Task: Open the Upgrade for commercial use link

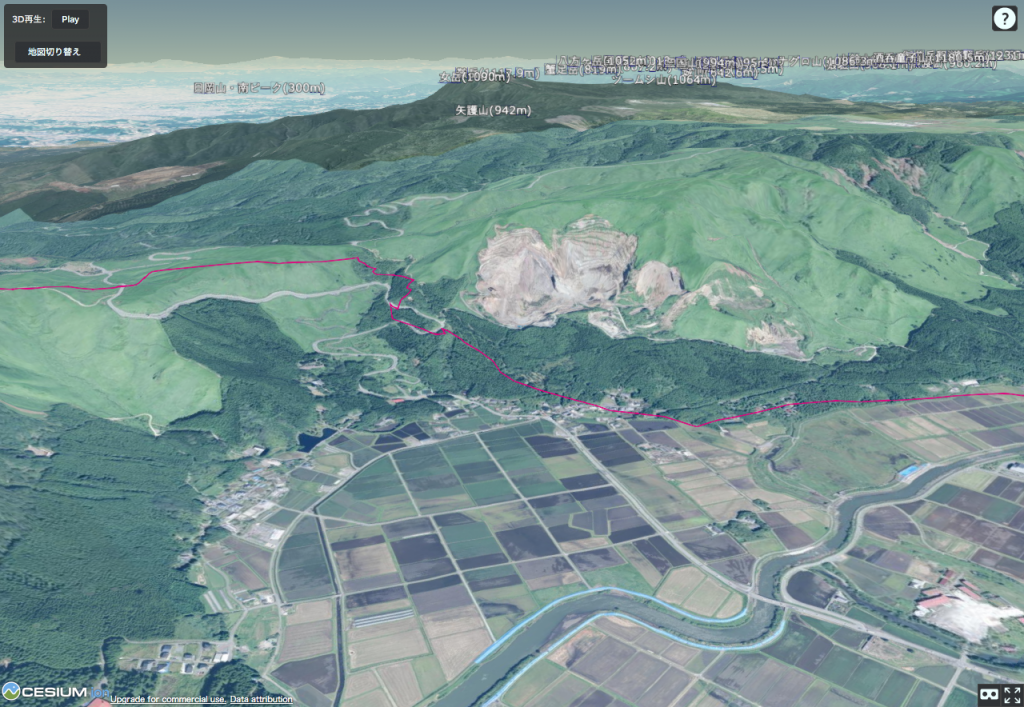Action: tap(167, 699)
